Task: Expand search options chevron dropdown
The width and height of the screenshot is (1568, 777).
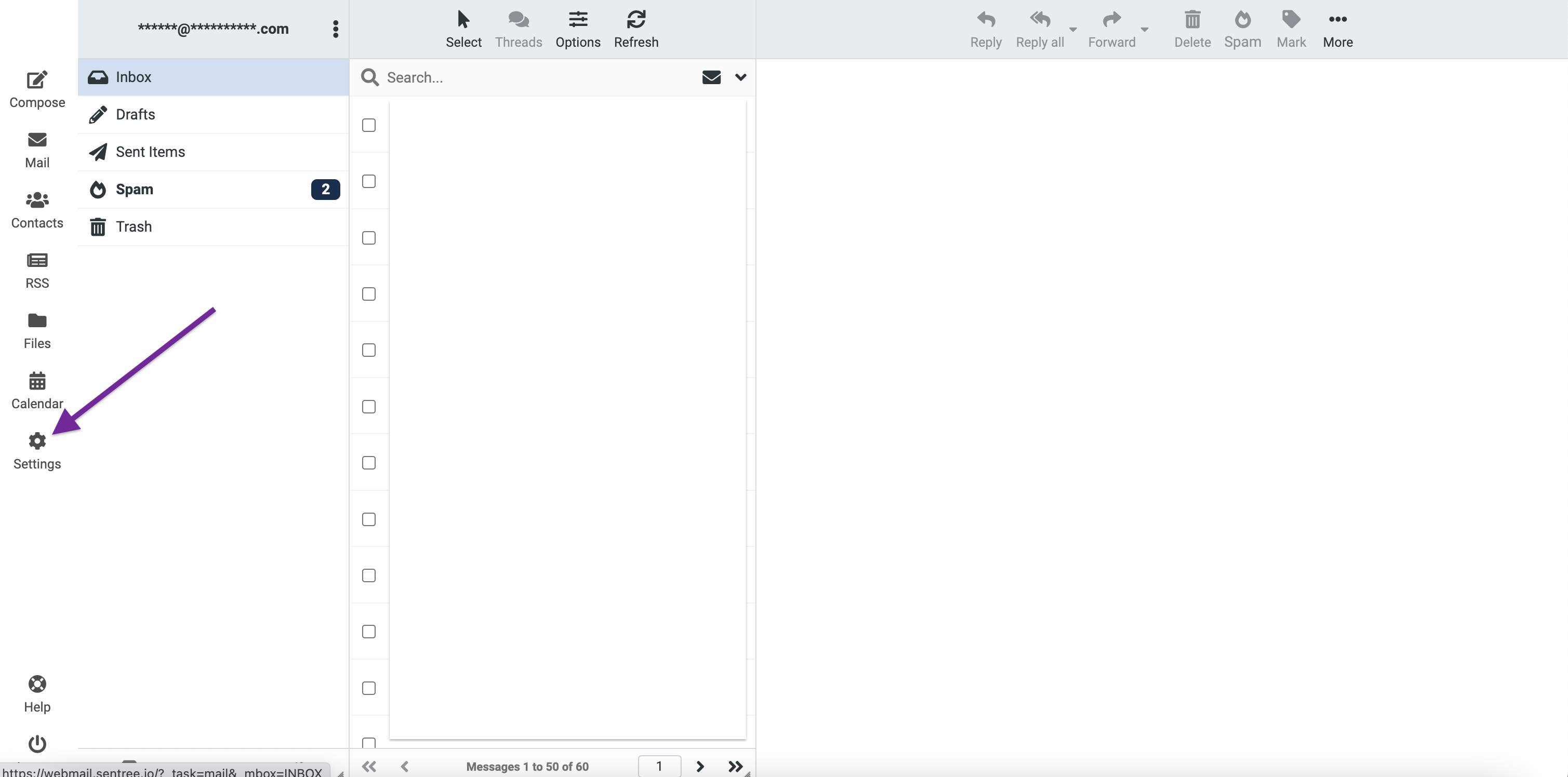Action: (x=740, y=77)
